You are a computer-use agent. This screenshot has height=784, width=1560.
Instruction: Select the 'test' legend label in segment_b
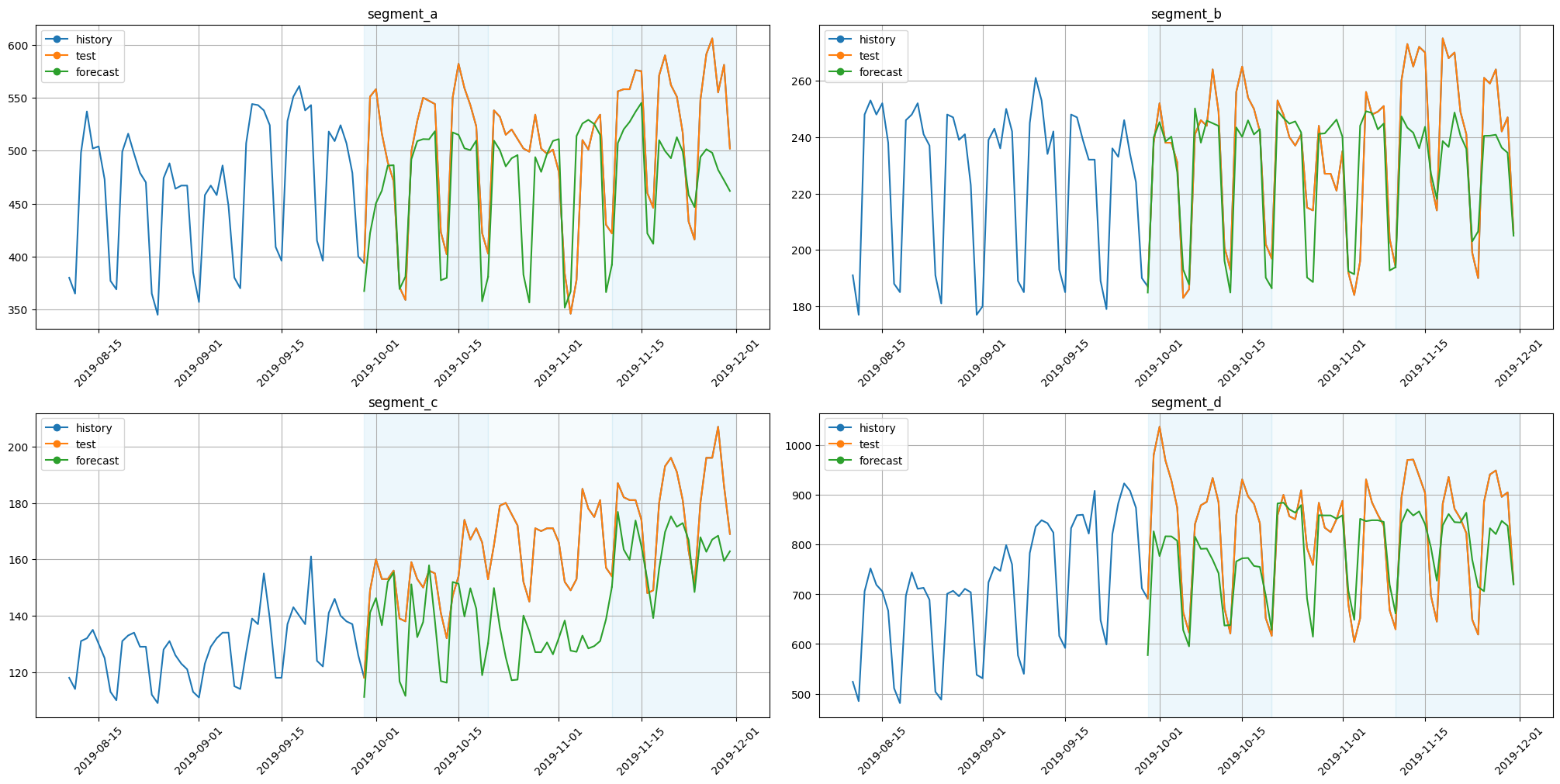[x=870, y=56]
